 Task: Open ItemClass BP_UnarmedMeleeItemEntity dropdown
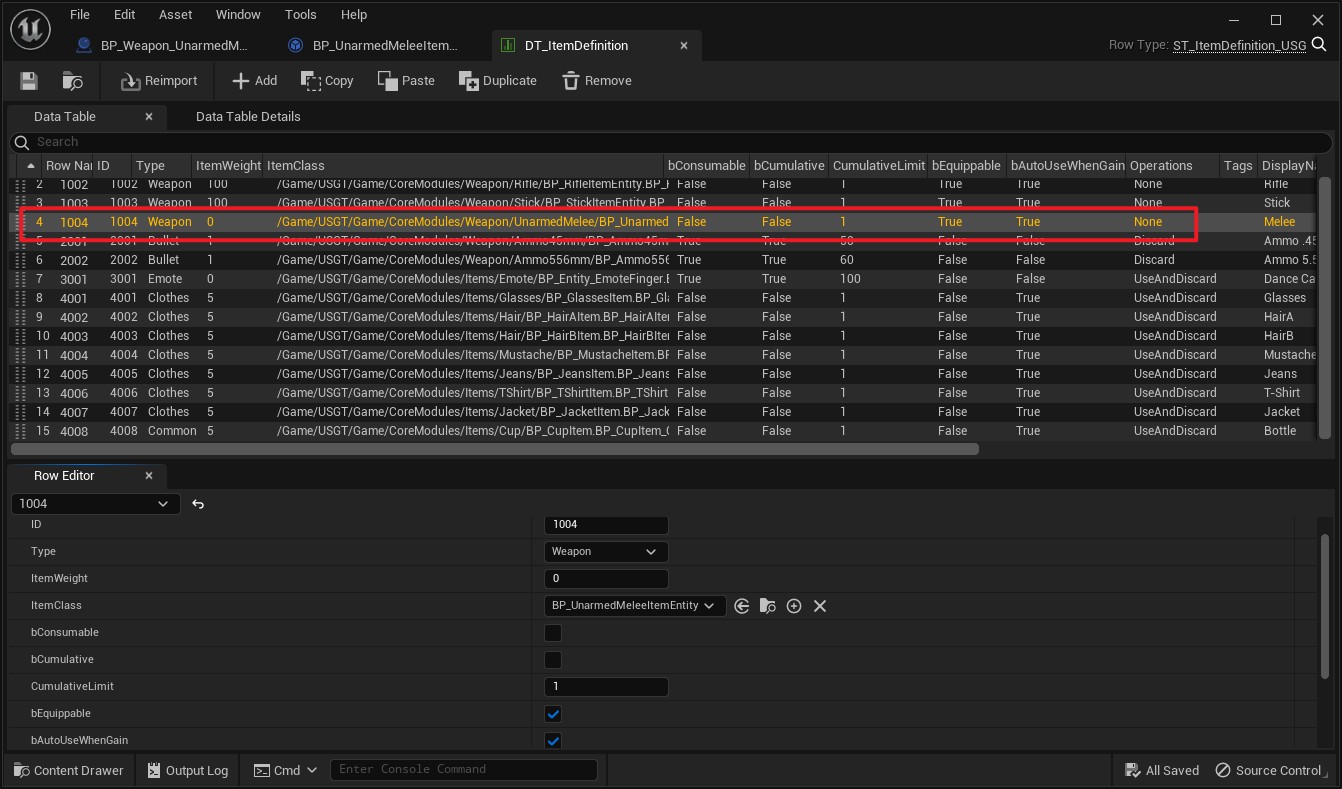(635, 605)
